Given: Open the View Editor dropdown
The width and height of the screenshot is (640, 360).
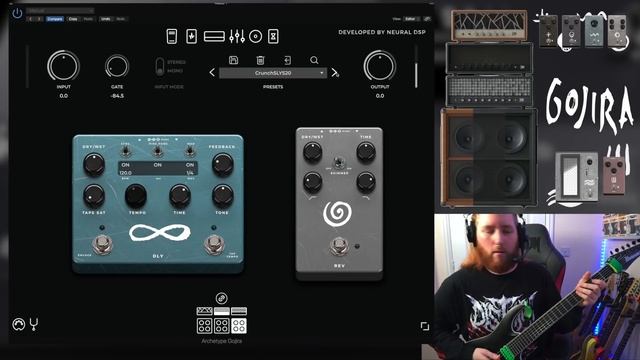Looking at the screenshot, I should tap(411, 19).
